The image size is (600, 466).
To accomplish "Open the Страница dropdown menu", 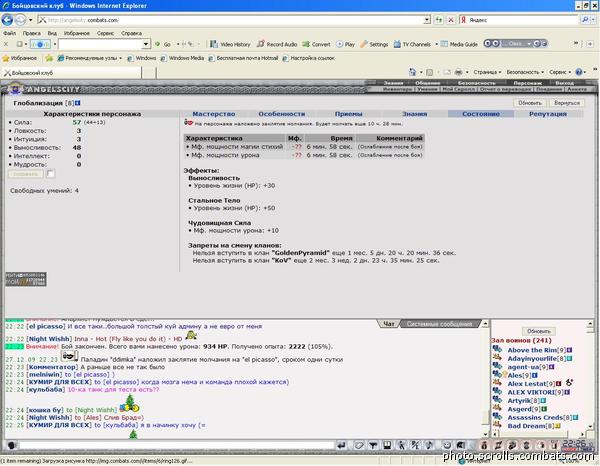I will click(487, 72).
